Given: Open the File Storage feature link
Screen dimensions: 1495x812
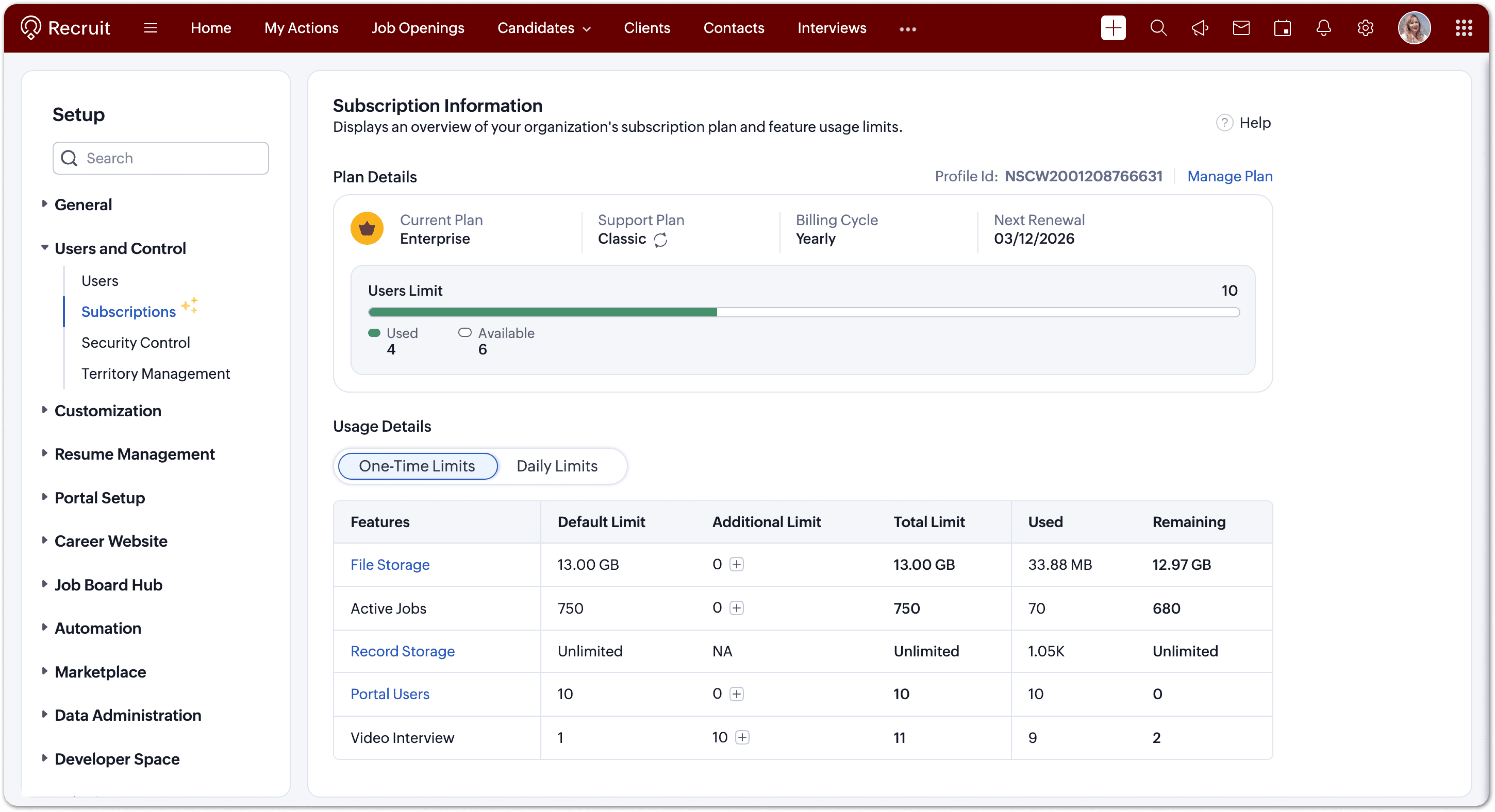Looking at the screenshot, I should [389, 564].
